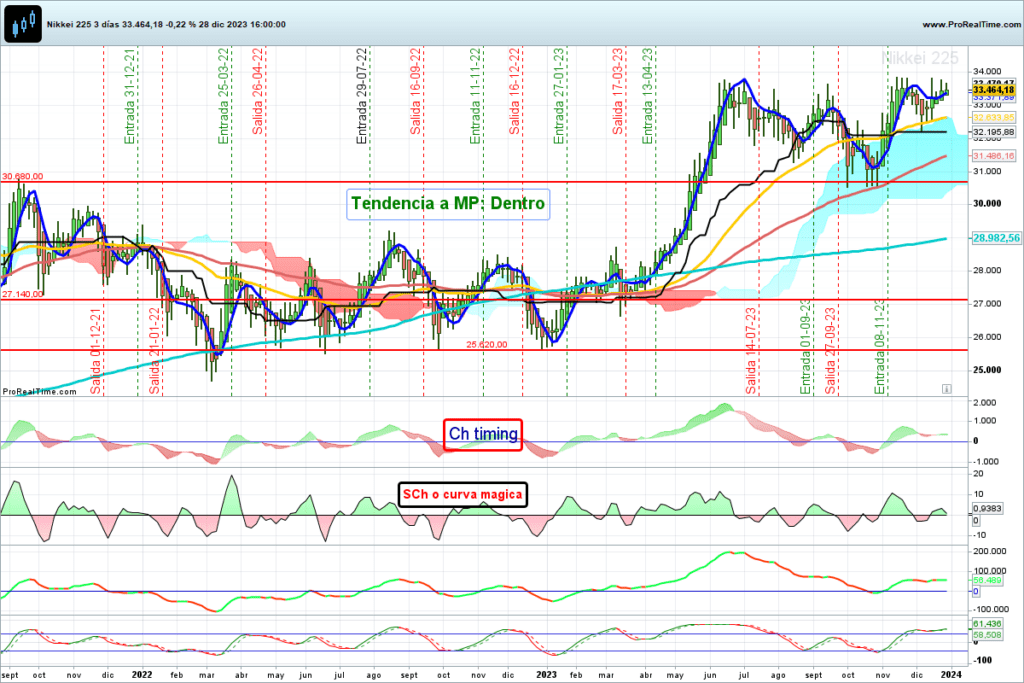
Task: Click the 61,436 oscillator value
Action: pyautogui.click(x=987, y=624)
